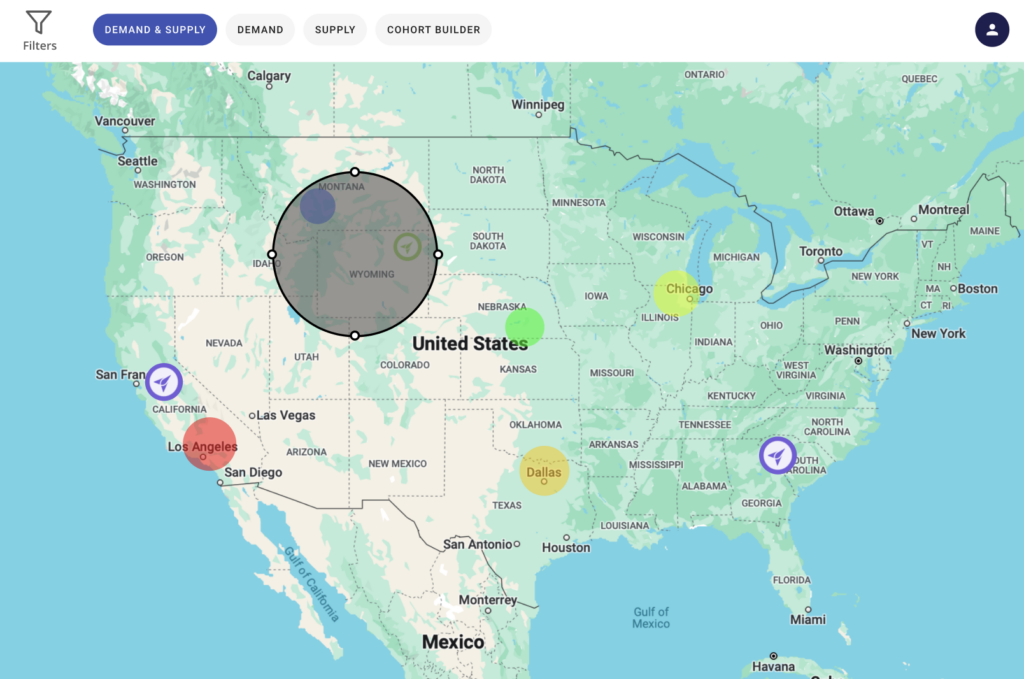Switch to the Supply tab
1024x679 pixels.
[x=335, y=29]
